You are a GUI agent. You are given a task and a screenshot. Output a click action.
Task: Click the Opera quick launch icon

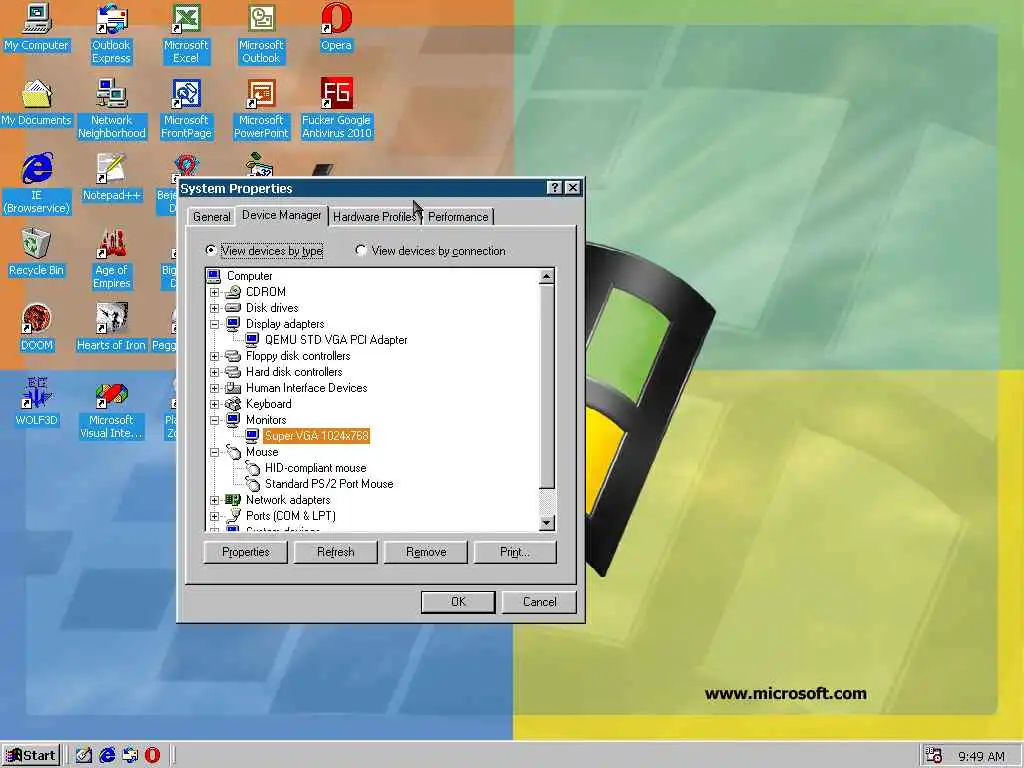152,756
